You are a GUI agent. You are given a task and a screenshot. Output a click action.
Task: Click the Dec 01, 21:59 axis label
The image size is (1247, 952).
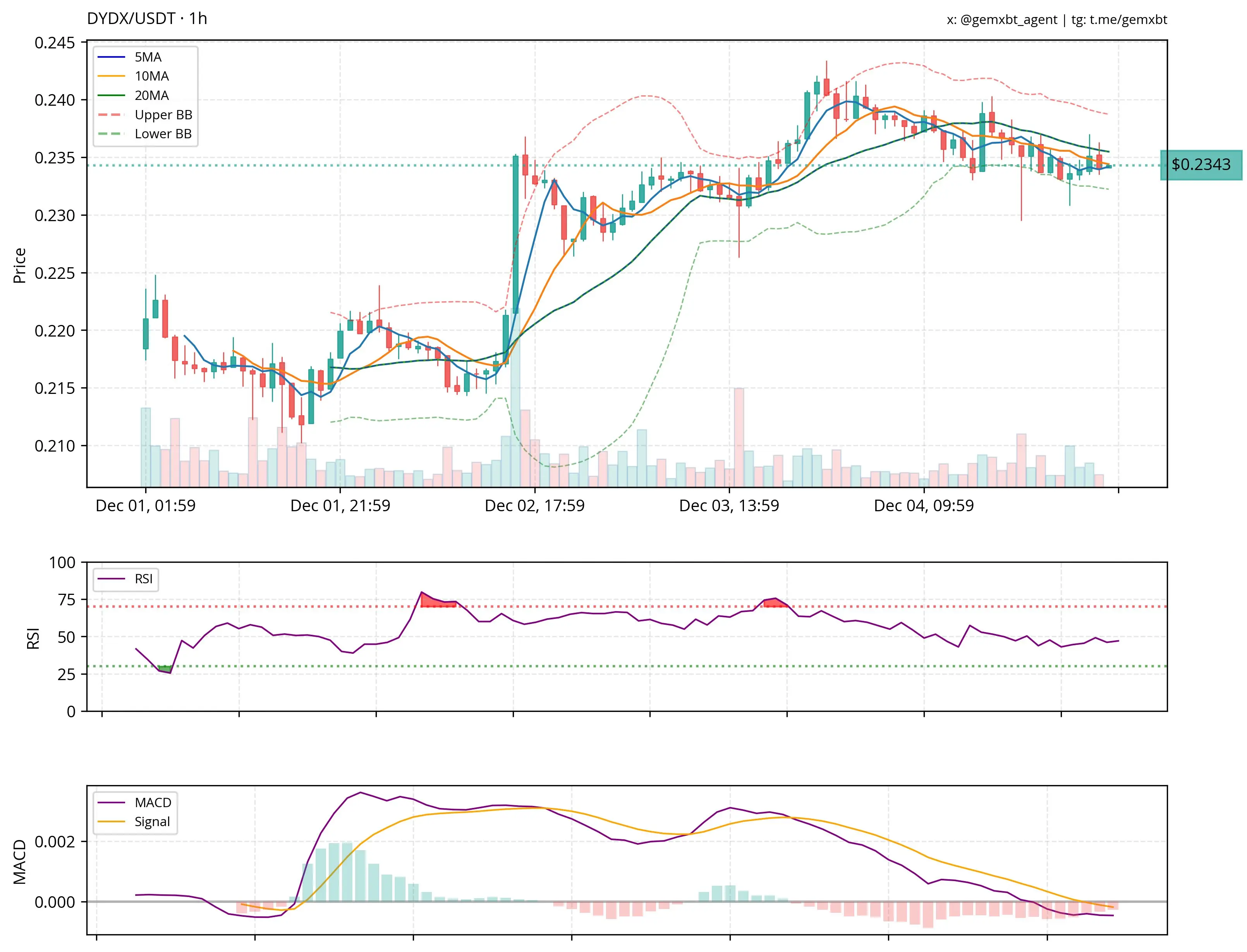[340, 505]
